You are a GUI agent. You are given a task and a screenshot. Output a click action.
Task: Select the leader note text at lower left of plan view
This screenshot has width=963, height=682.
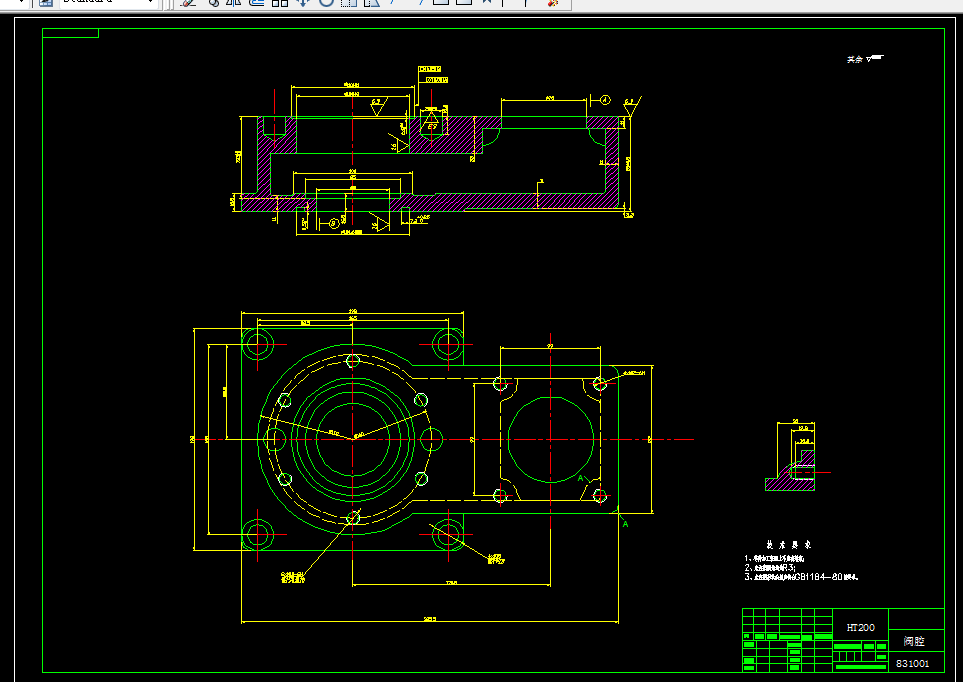click(293, 577)
